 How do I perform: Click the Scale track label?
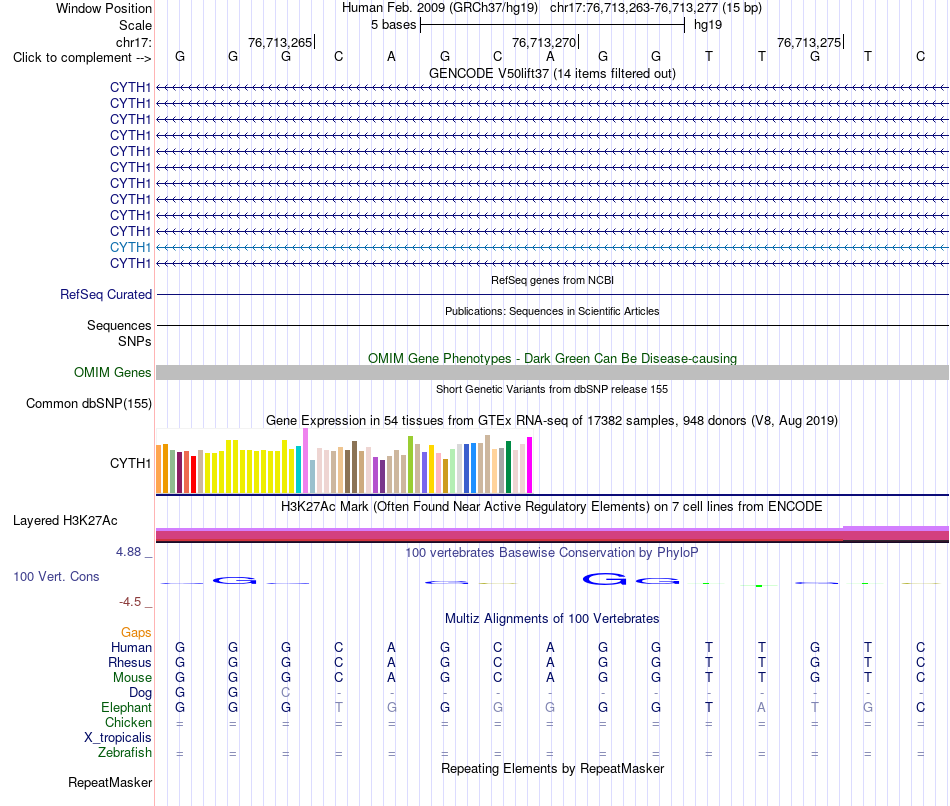tap(135, 25)
